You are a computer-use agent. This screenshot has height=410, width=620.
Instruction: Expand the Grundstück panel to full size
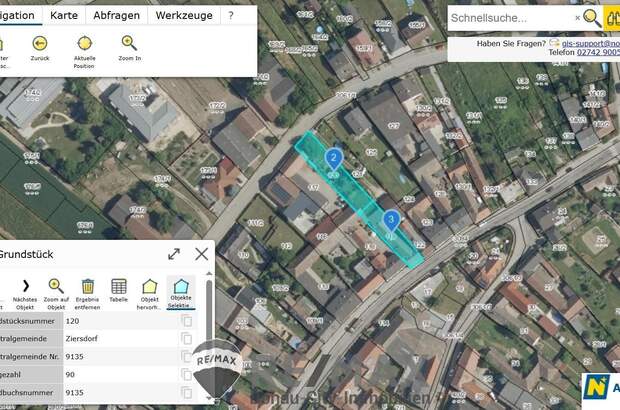tap(174, 254)
